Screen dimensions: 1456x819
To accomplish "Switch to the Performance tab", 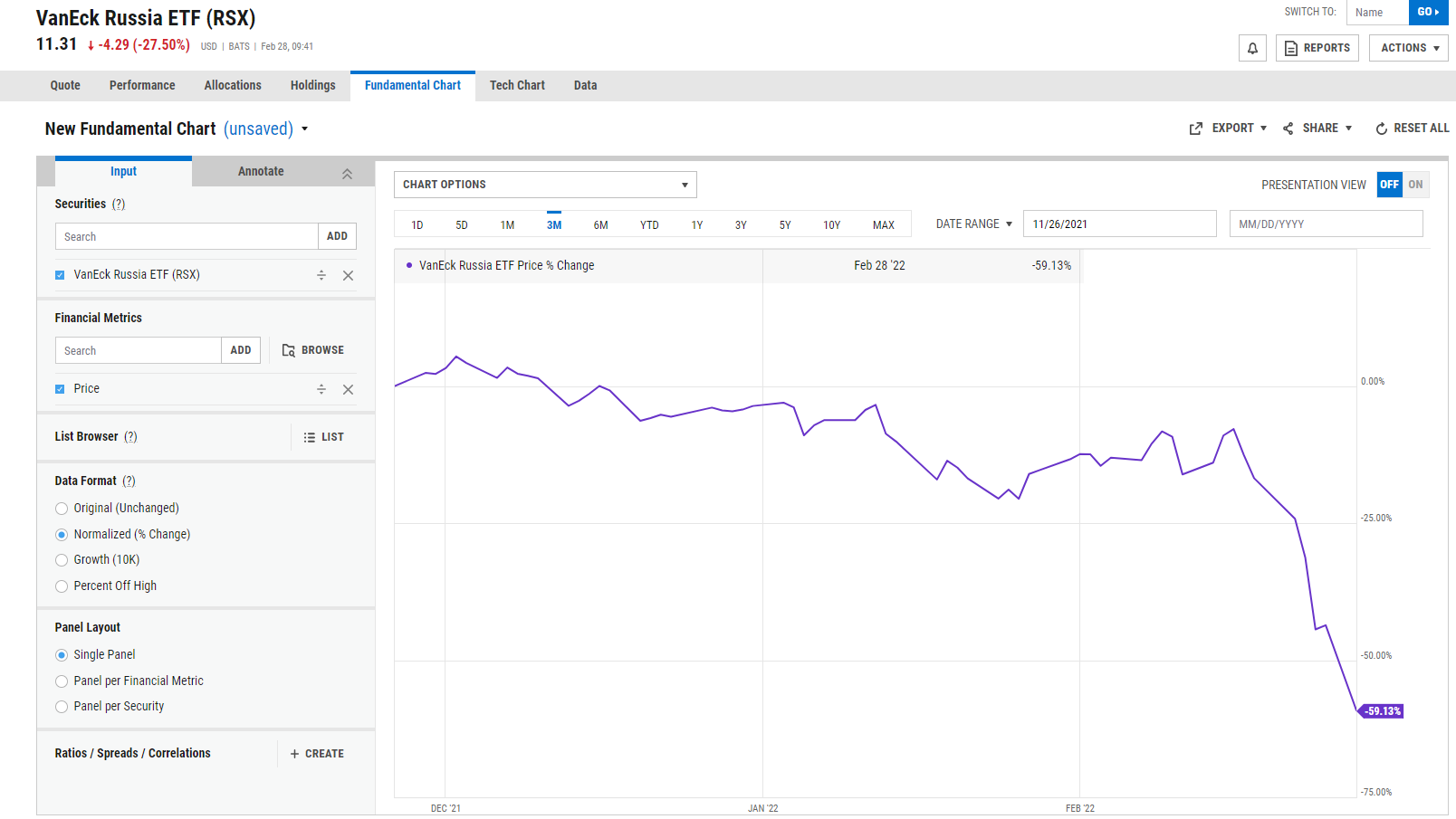I will click(x=142, y=86).
